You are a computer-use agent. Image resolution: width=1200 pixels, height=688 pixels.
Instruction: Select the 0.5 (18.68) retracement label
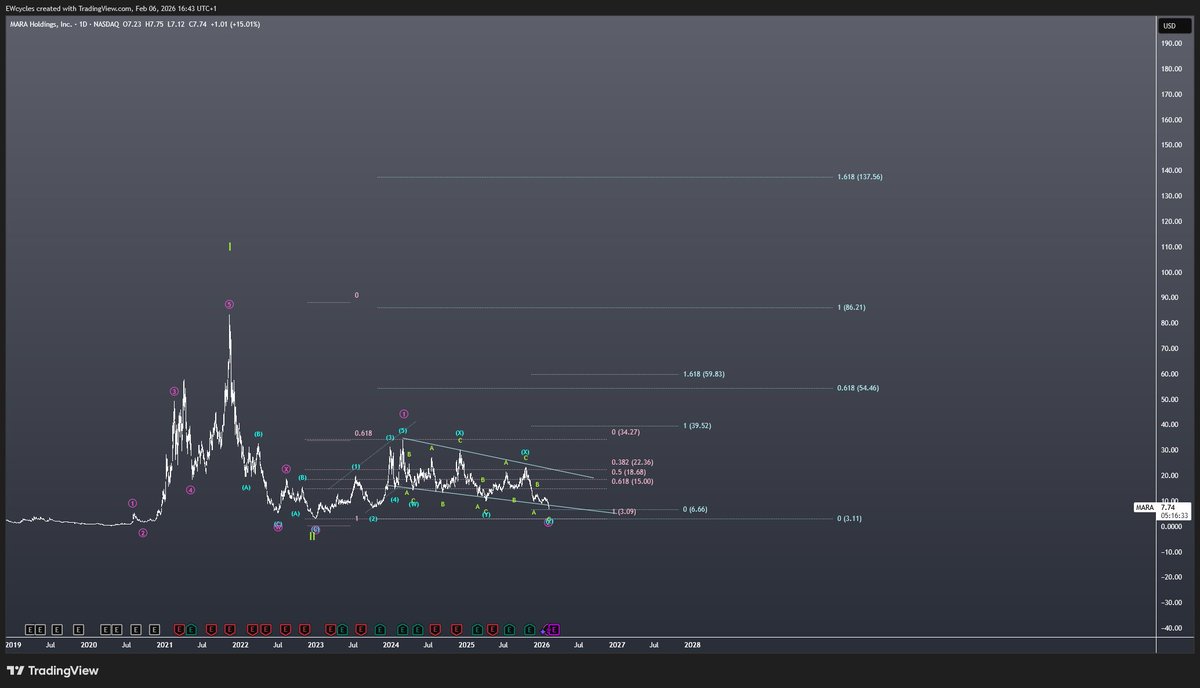click(629, 471)
